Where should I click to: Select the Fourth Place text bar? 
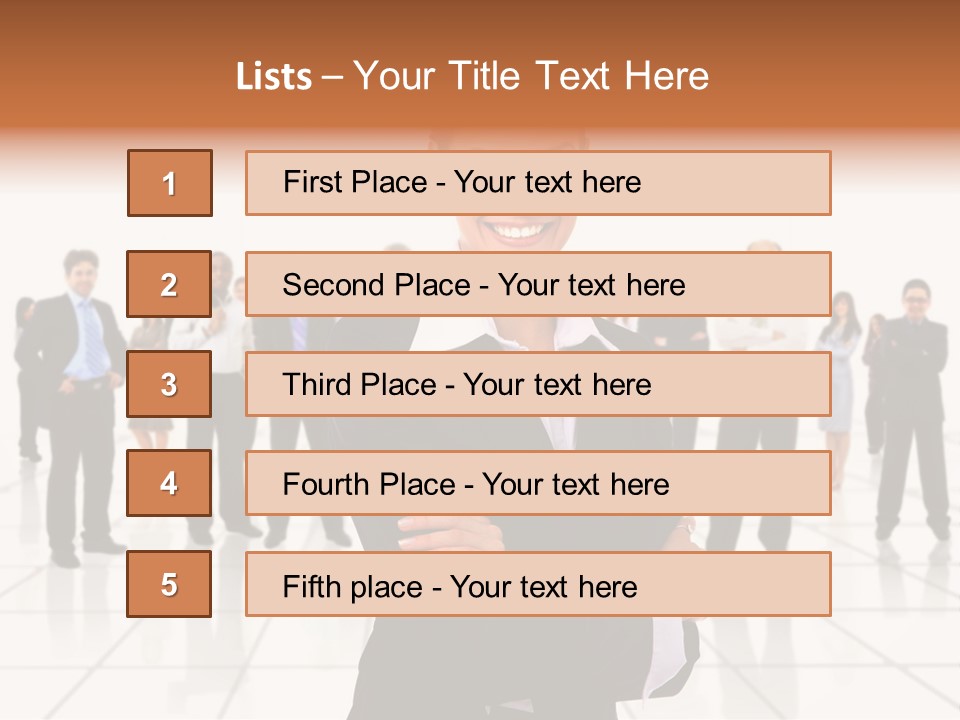(538, 483)
